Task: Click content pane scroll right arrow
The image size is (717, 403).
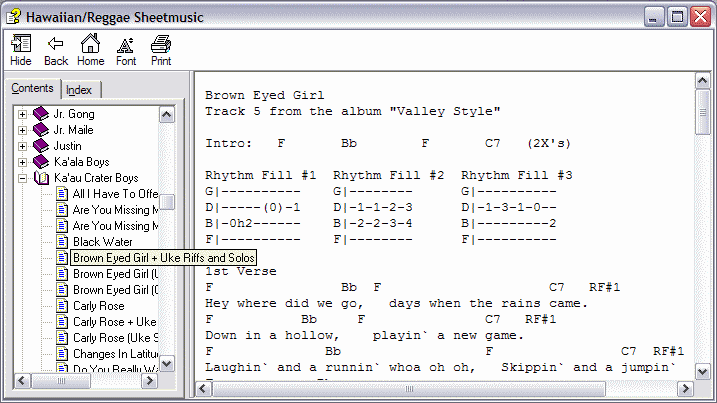Action: (685, 389)
